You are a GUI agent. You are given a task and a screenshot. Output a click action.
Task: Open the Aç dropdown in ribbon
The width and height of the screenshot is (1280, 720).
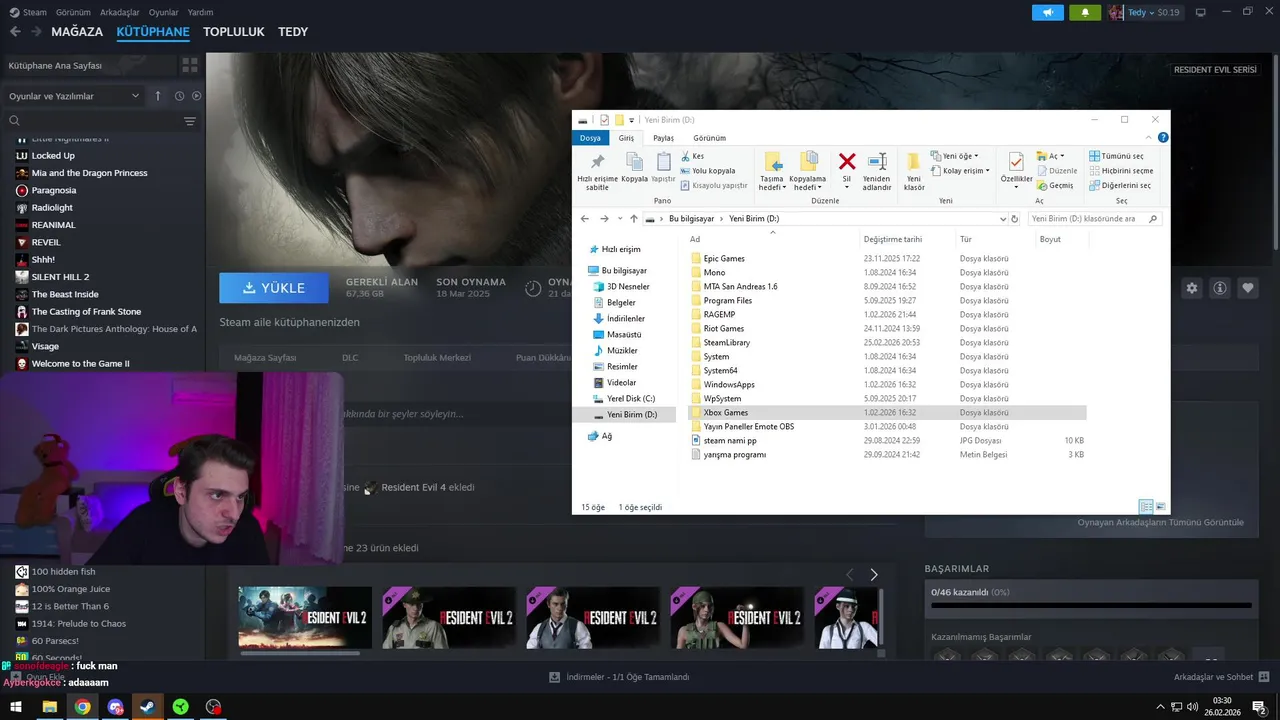pyautogui.click(x=1050, y=156)
